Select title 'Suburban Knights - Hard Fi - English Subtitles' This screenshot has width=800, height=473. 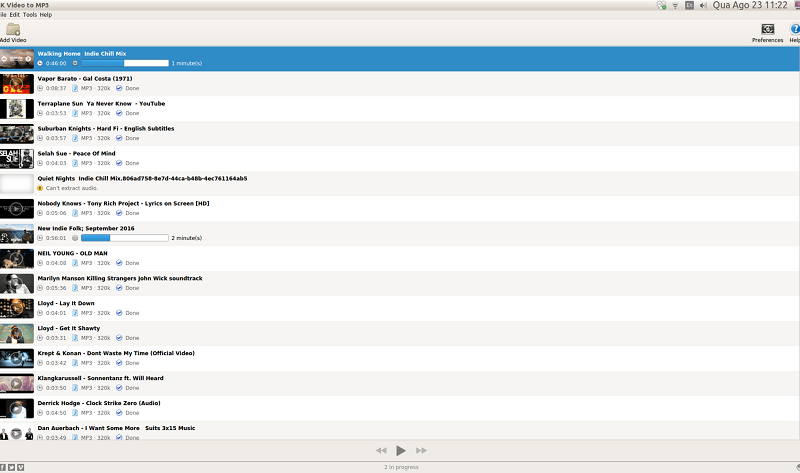tap(106, 129)
